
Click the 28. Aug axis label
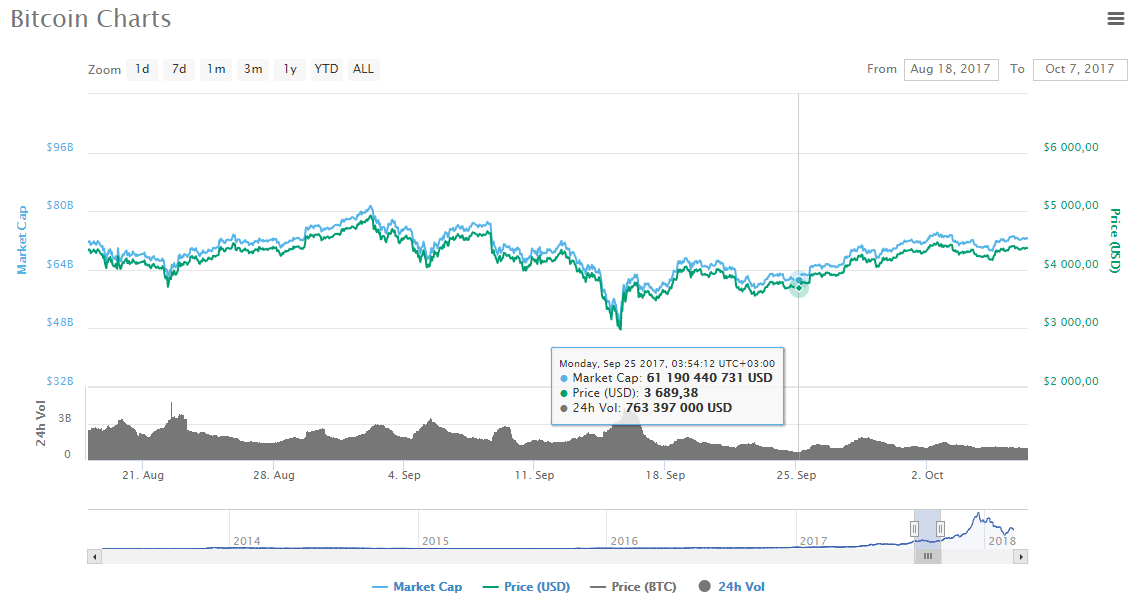[274, 475]
